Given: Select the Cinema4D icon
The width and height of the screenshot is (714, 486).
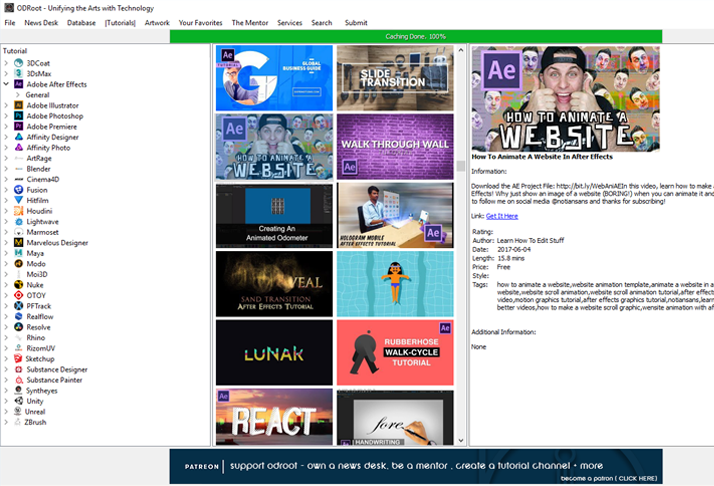Looking at the screenshot, I should point(18,179).
